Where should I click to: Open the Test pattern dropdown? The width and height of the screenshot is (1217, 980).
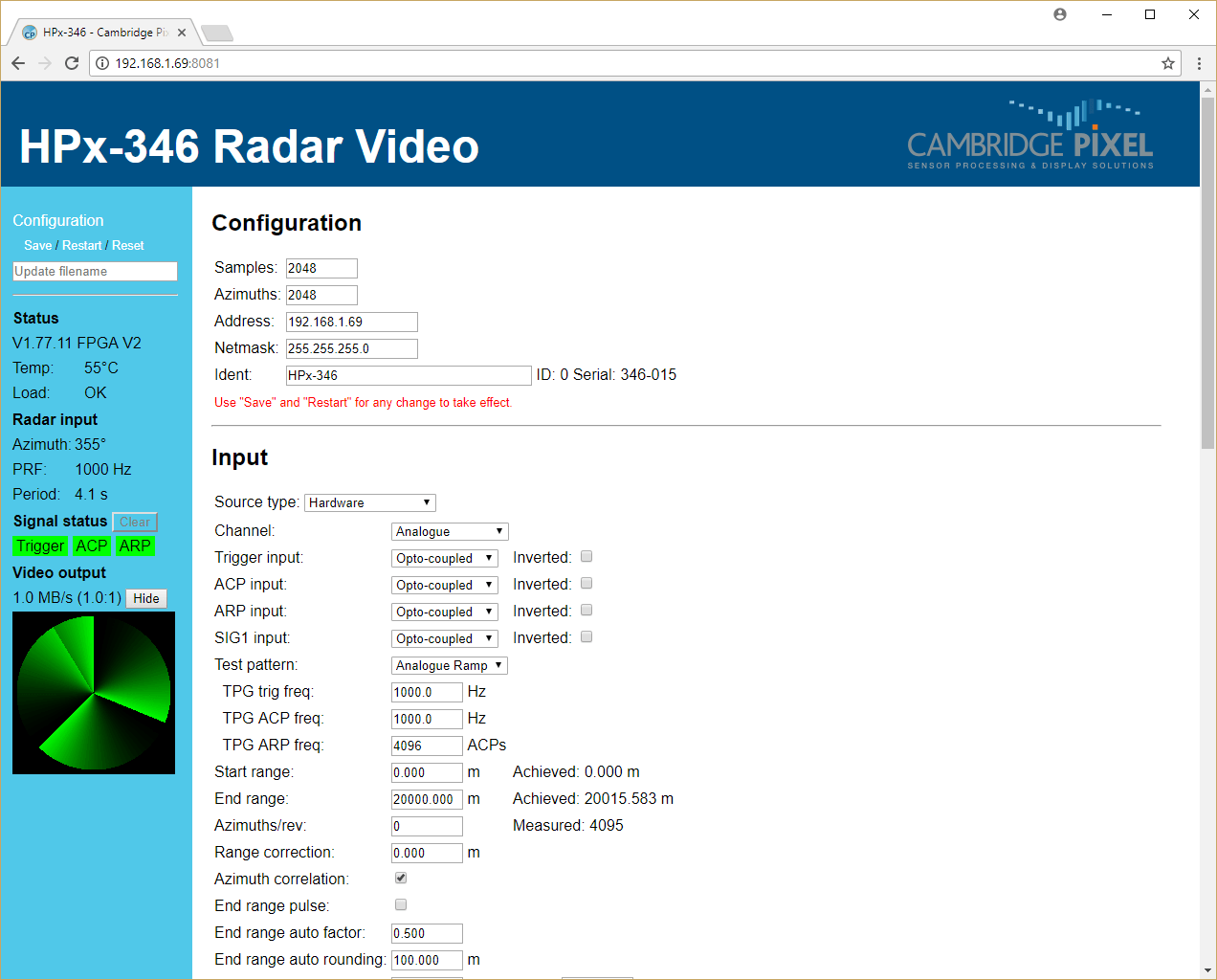[449, 664]
